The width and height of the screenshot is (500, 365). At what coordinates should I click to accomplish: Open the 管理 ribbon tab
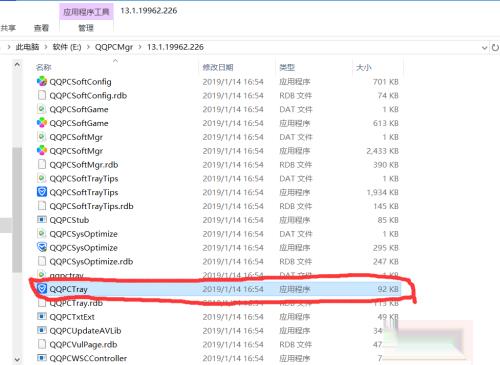click(86, 28)
